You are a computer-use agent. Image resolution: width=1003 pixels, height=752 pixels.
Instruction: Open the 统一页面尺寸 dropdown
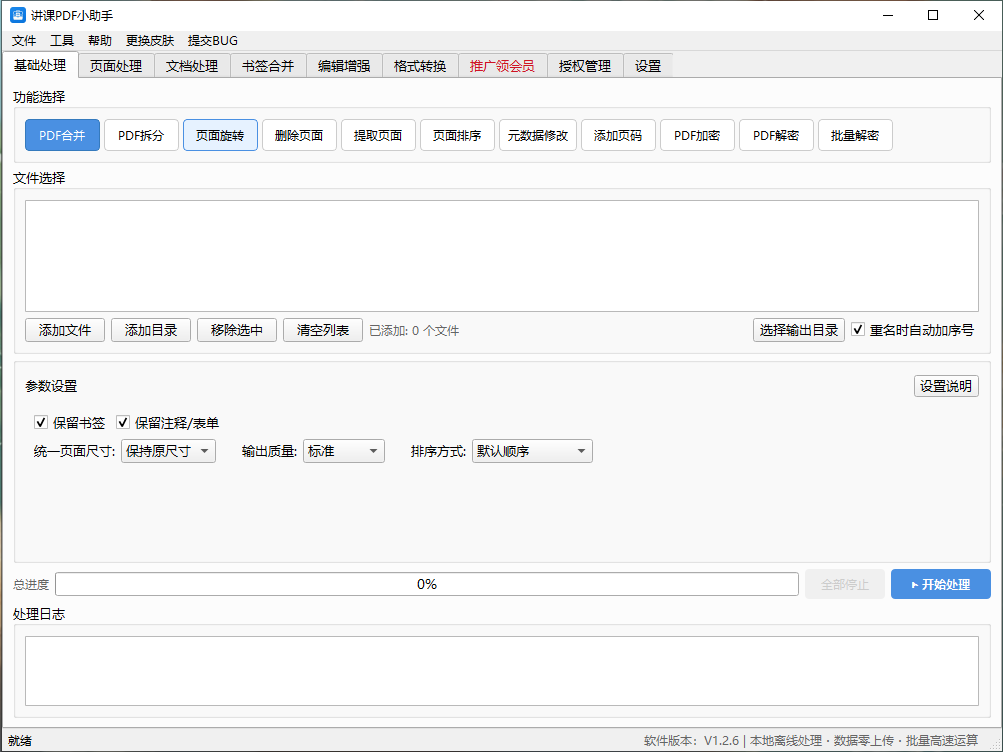pos(168,451)
